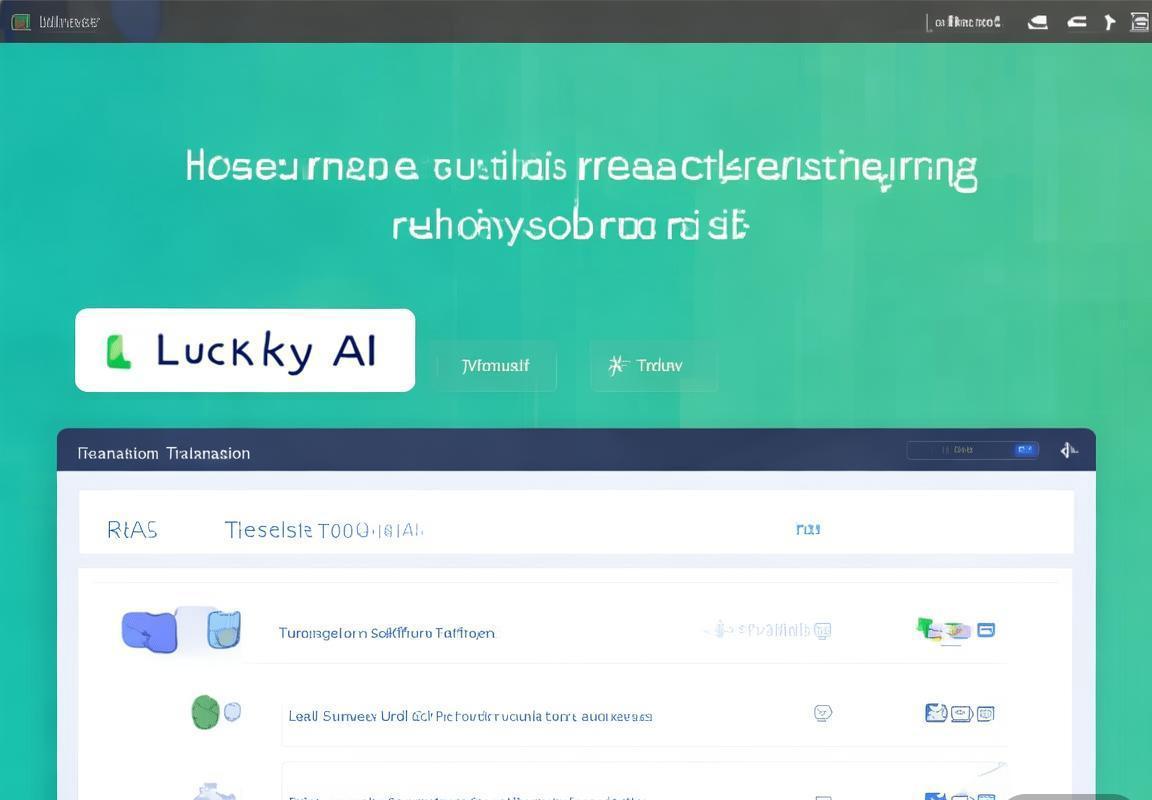Viewport: 1152px width, 800px height.
Task: Click the "Tnduv" button
Action: tap(654, 365)
